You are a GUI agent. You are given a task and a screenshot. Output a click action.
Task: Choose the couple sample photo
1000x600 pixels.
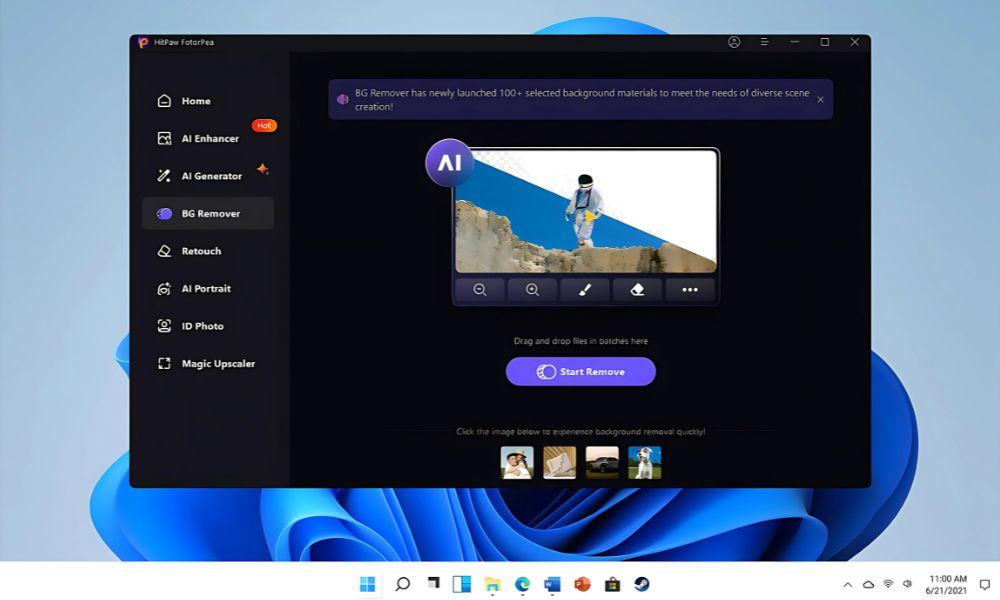click(x=517, y=462)
